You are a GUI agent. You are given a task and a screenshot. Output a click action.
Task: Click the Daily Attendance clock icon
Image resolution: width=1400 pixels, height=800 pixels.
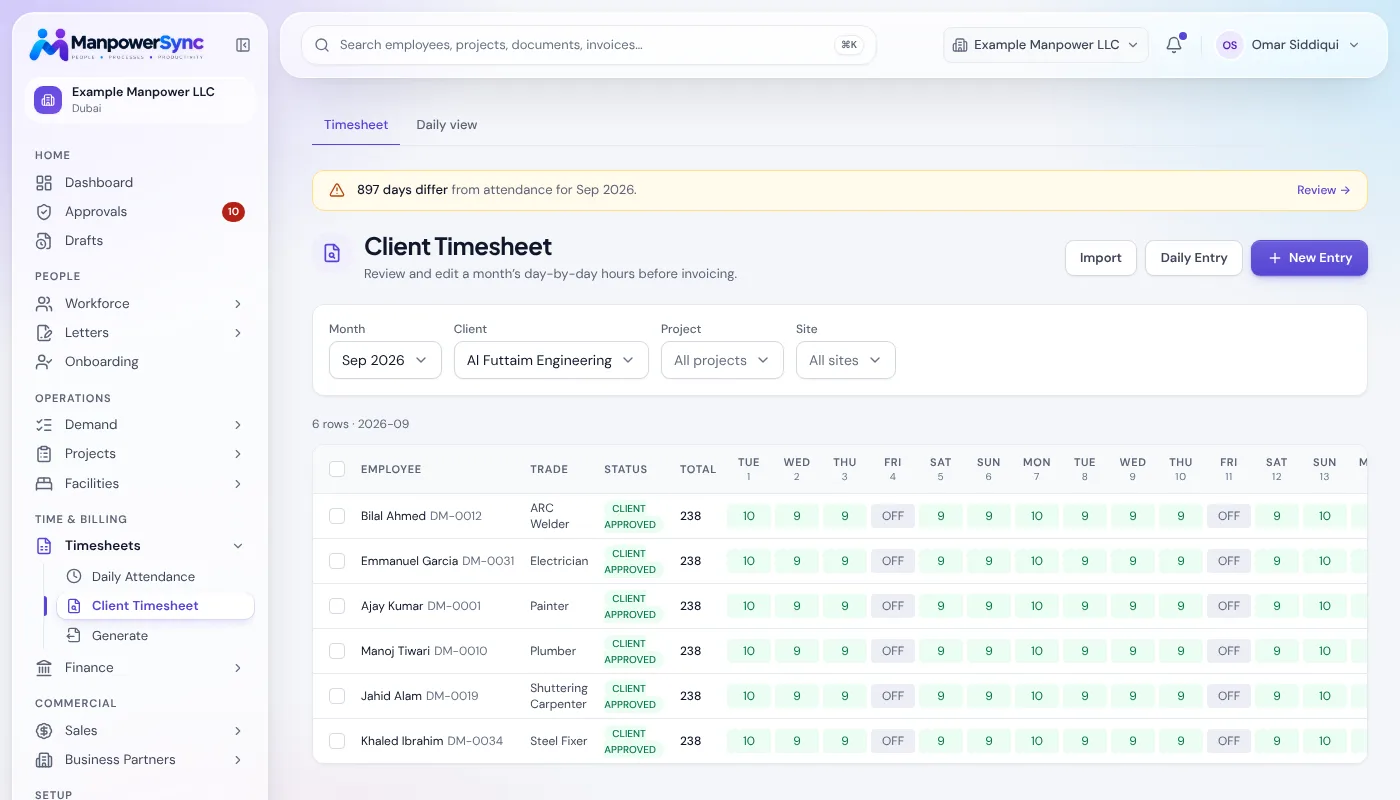point(73,577)
